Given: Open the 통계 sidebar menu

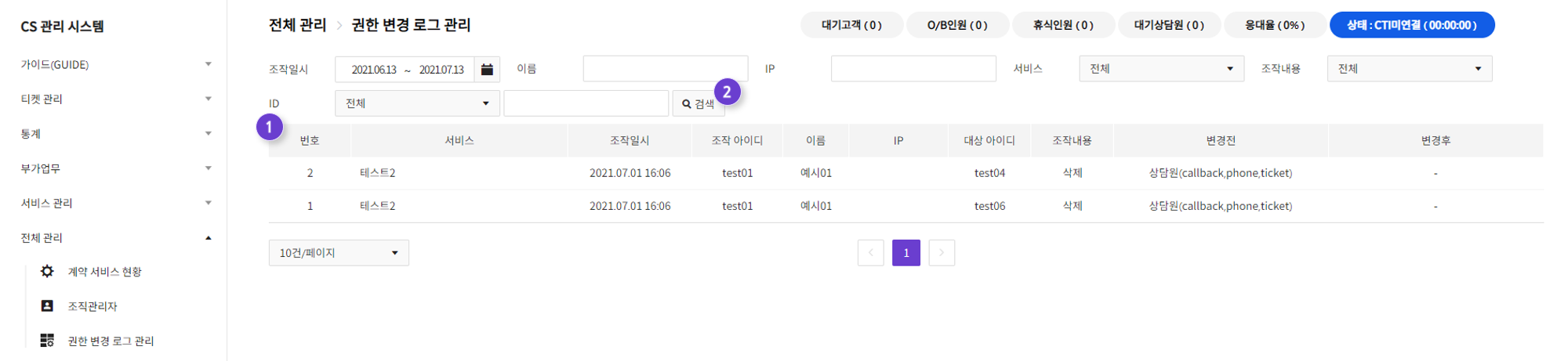Looking at the screenshot, I should click(116, 134).
